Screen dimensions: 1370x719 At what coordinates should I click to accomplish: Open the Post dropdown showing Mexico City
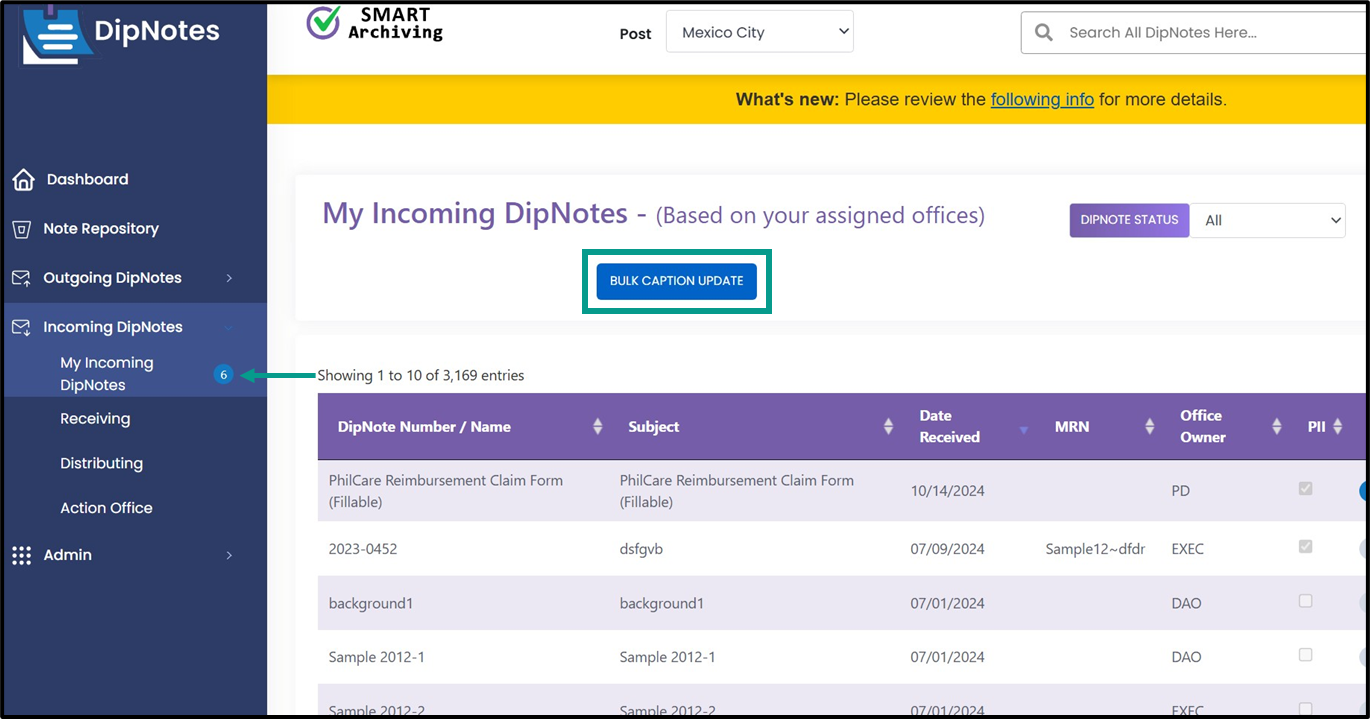760,32
